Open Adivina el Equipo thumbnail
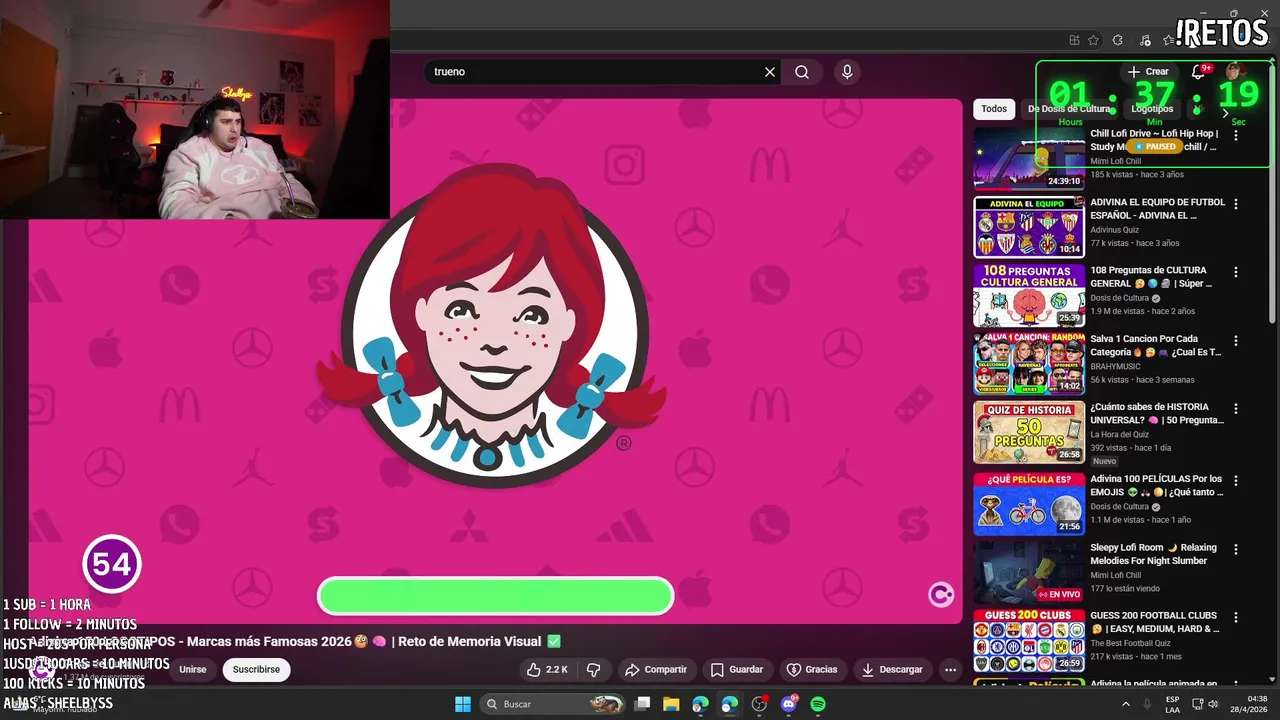The width and height of the screenshot is (1280, 720). tap(1029, 227)
